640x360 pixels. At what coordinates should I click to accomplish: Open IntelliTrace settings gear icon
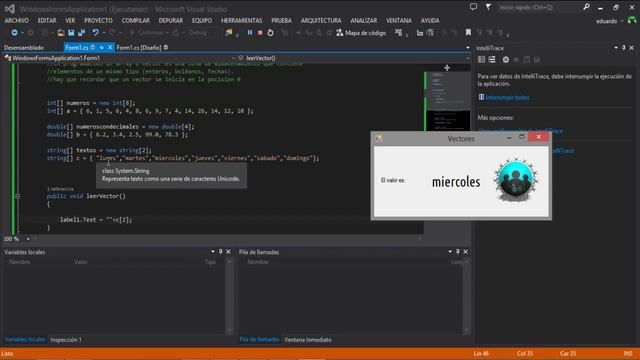point(506,60)
